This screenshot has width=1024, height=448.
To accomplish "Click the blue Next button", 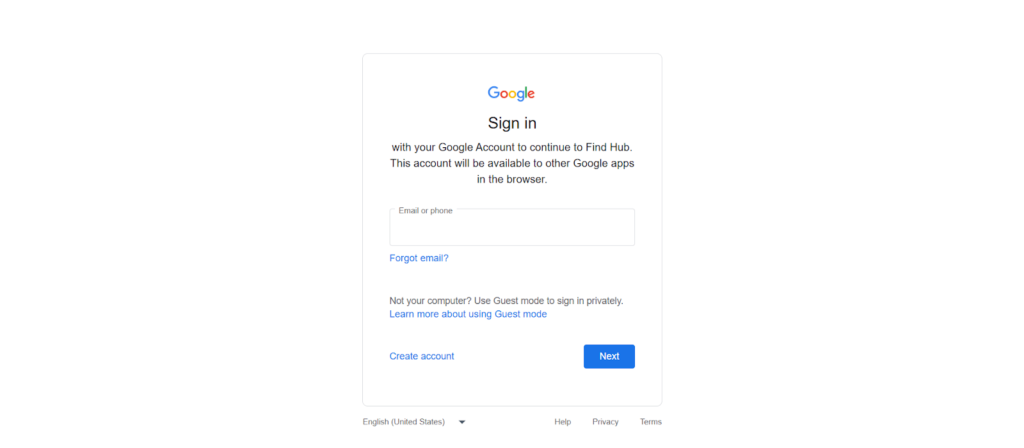I will click(x=609, y=357).
